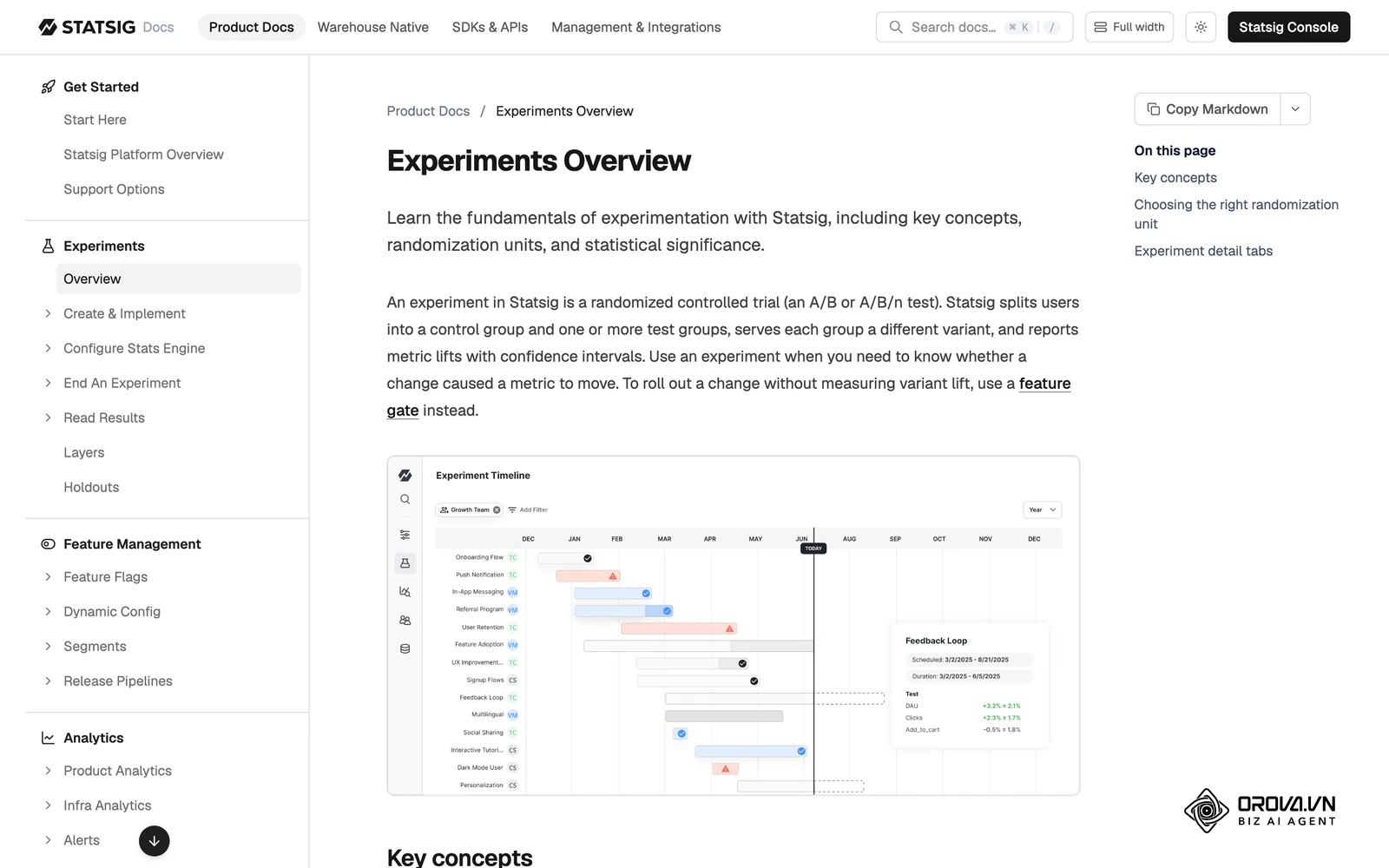Click the Copy Markdown button
This screenshot has width=1389, height=868.
tap(1208, 109)
